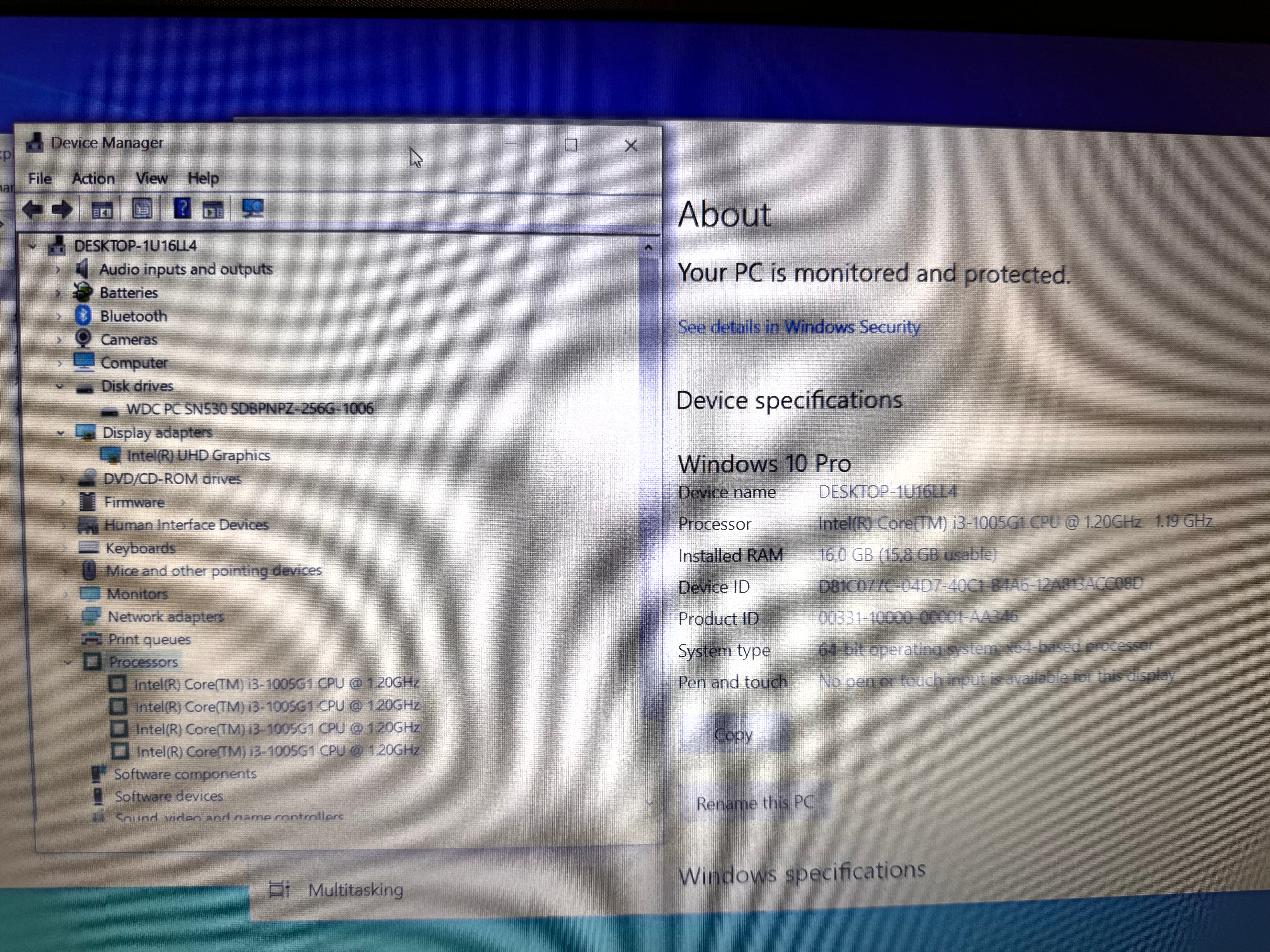Image resolution: width=1270 pixels, height=952 pixels.
Task: Click the Forward arrow in Device Manager toolbar
Action: pyautogui.click(x=62, y=210)
